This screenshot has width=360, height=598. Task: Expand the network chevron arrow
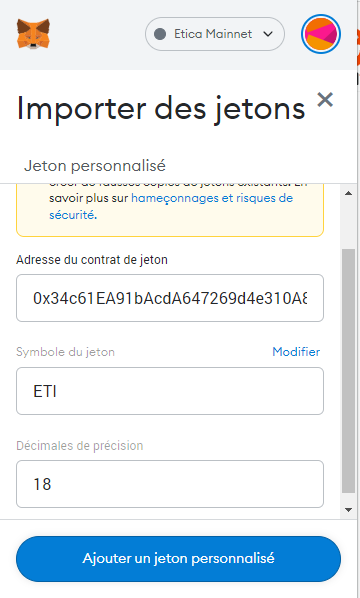pyautogui.click(x=268, y=34)
